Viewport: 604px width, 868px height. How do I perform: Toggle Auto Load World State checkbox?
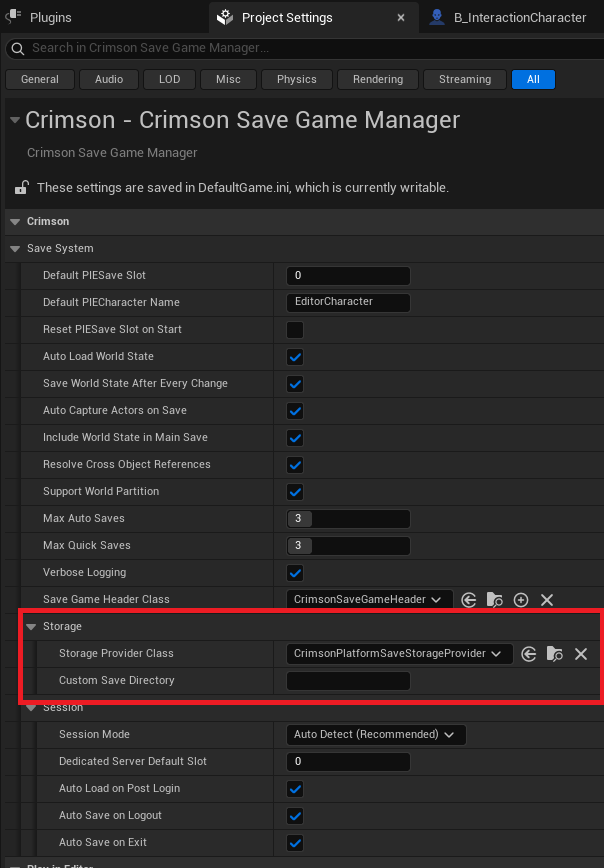point(295,357)
